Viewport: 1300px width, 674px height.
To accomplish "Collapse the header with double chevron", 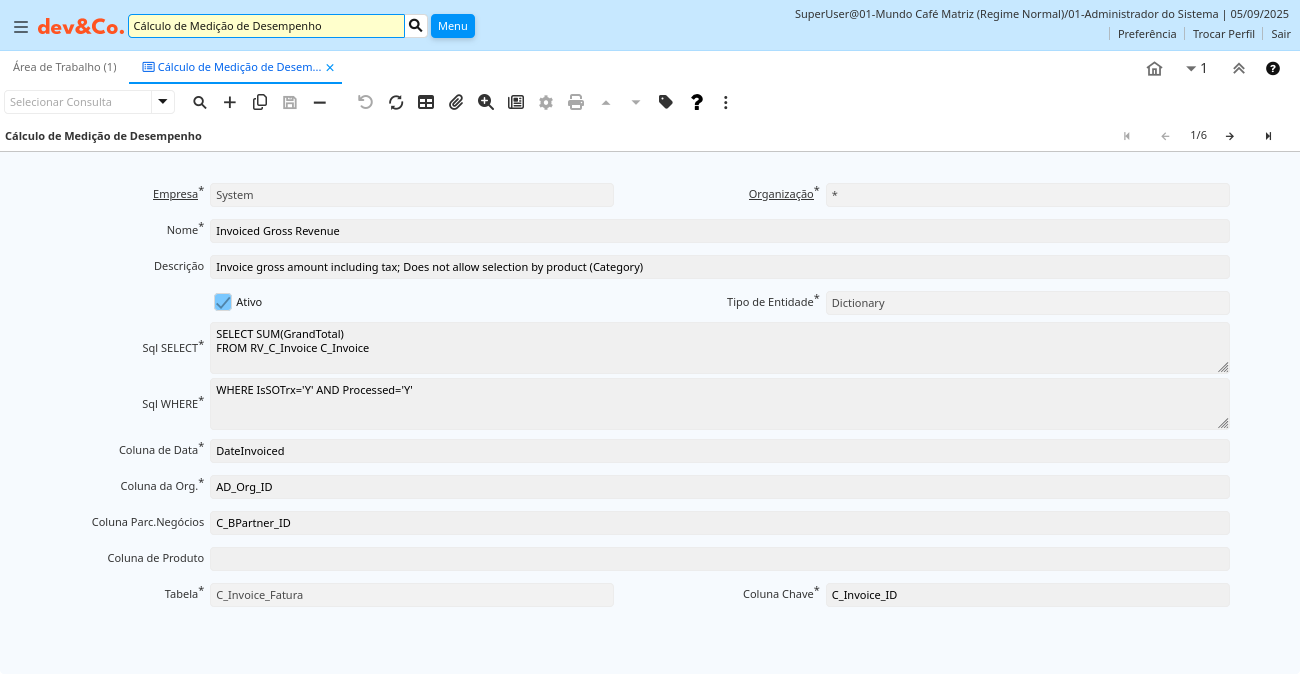I will tap(1238, 68).
